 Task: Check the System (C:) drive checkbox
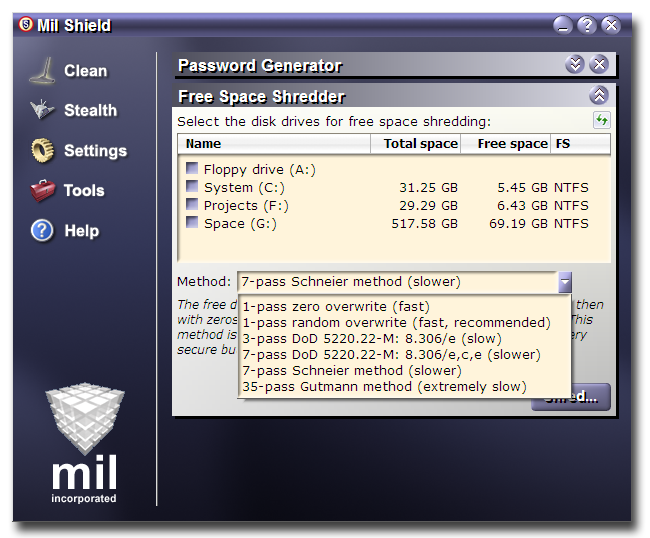[191, 187]
